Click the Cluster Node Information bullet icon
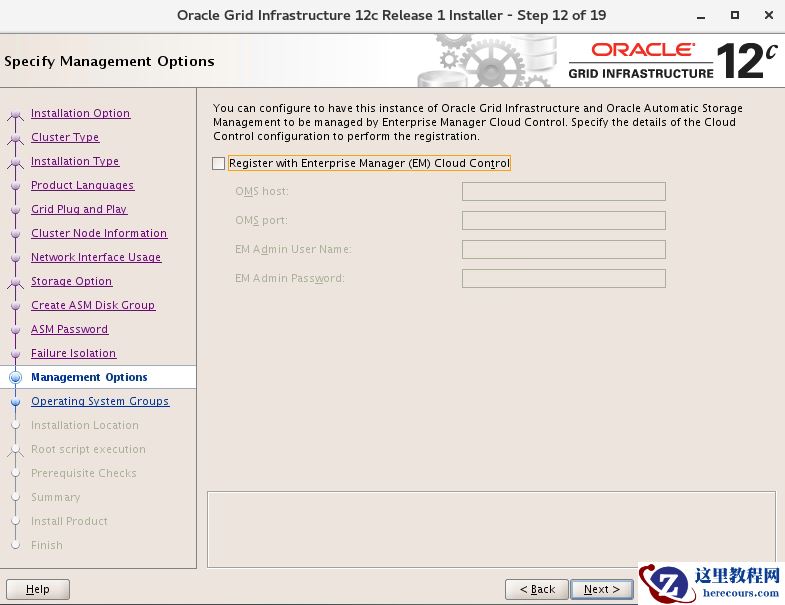Screen dimensions: 785x605 [x=16, y=234]
